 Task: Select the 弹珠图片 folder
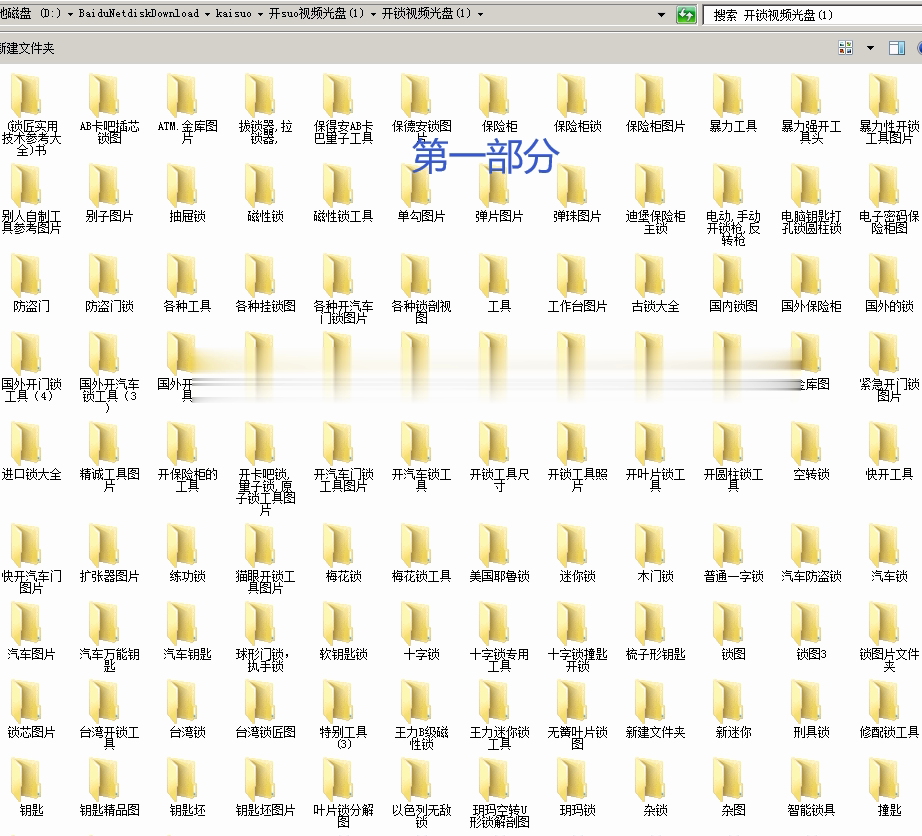577,193
